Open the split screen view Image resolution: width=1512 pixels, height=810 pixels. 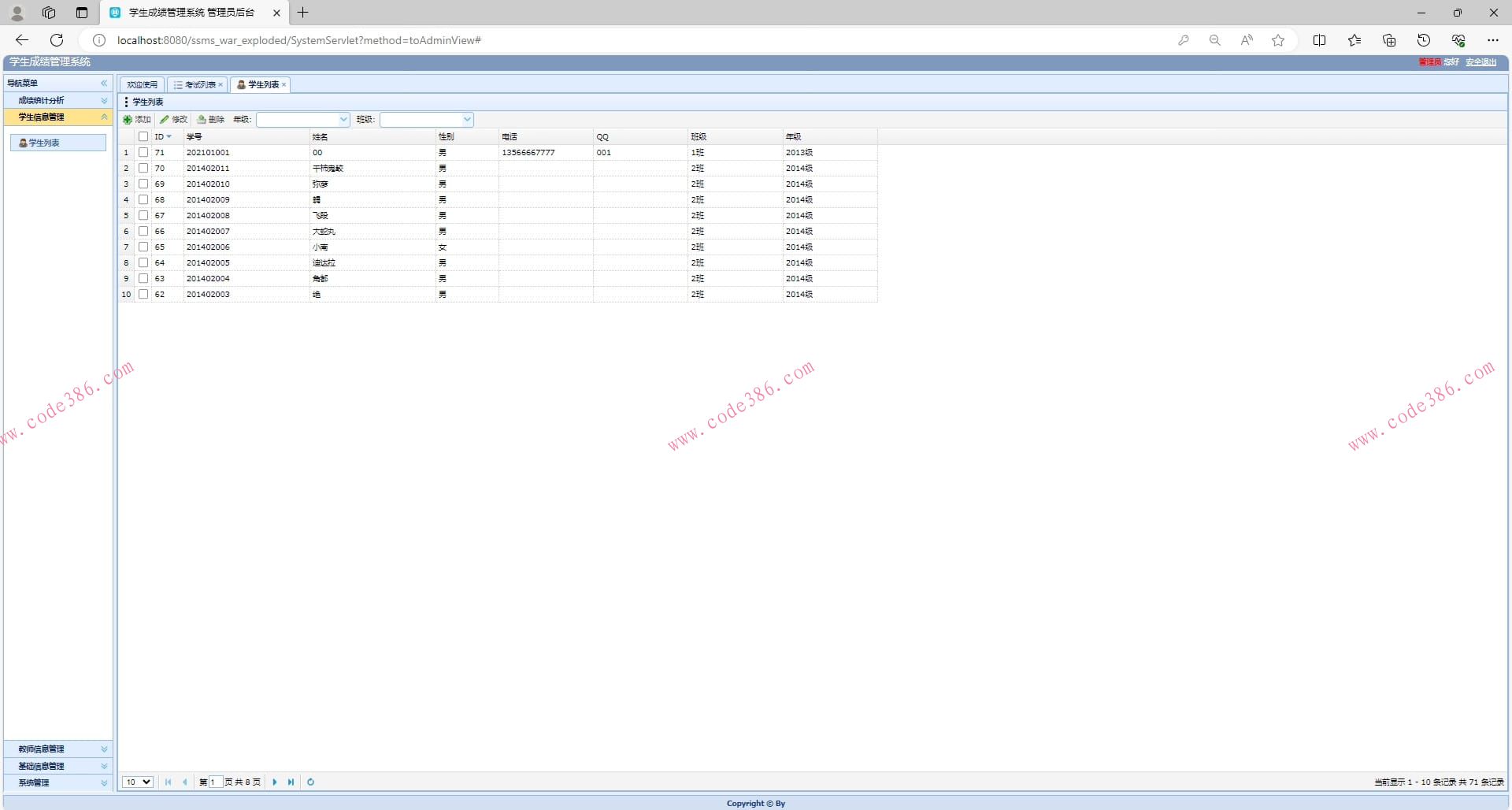(1320, 40)
